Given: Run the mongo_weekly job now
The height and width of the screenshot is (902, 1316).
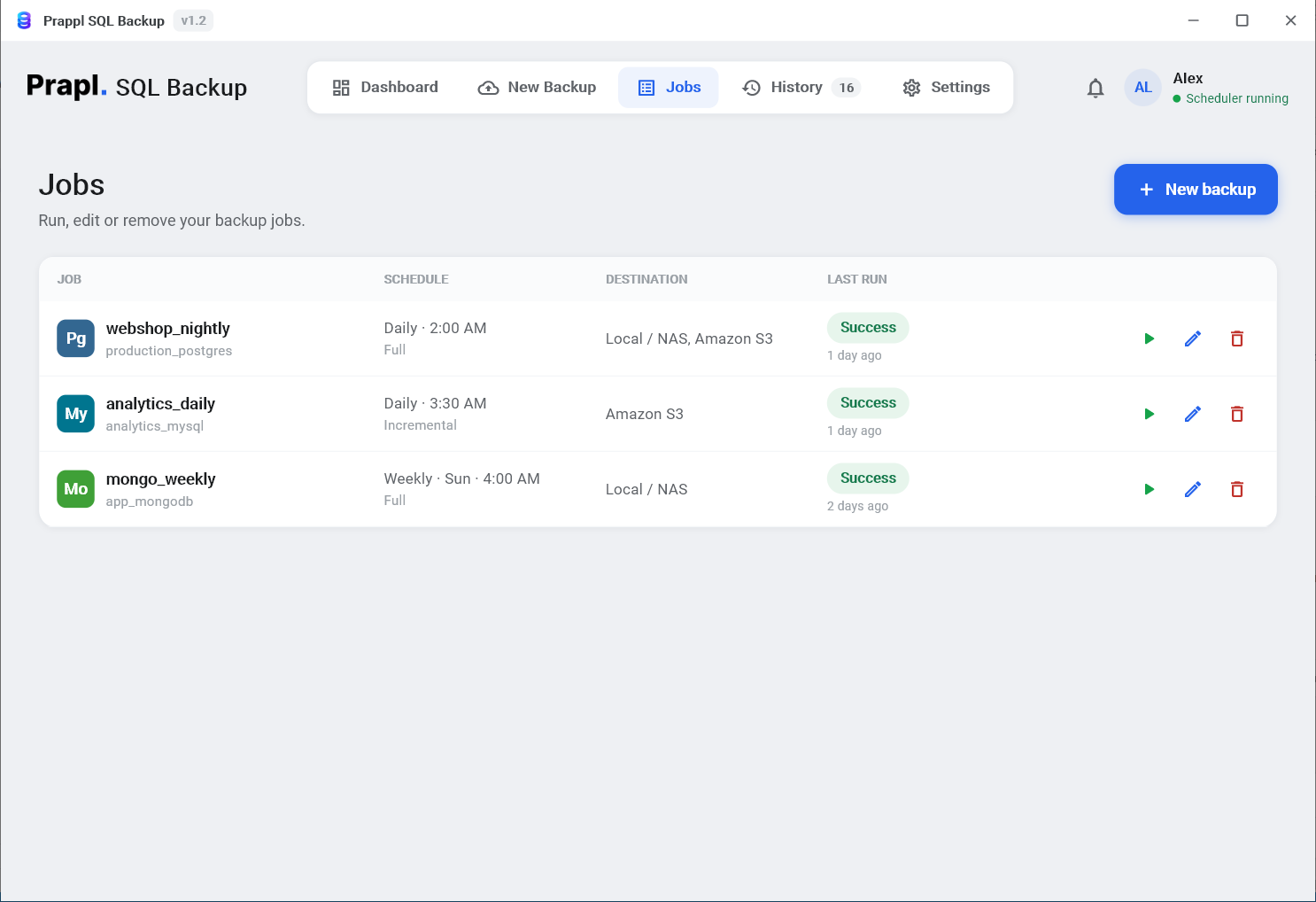Looking at the screenshot, I should click(x=1149, y=489).
